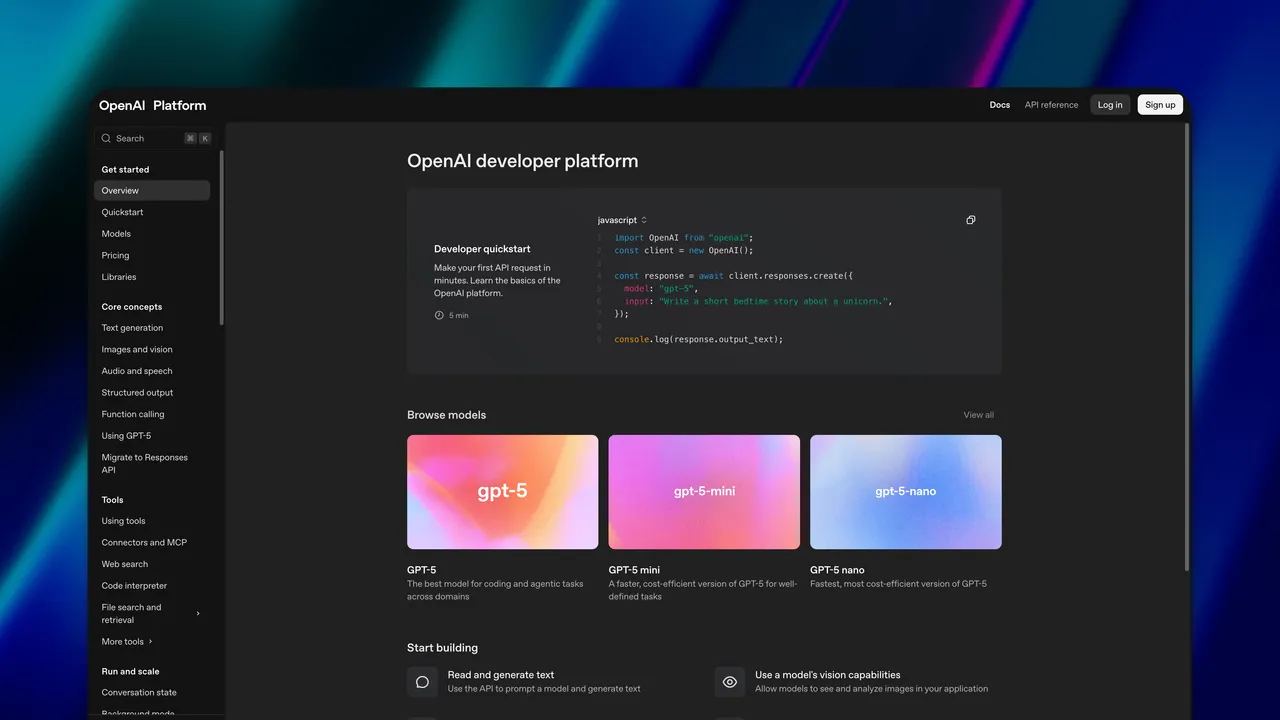Open Quickstart in the sidebar
This screenshot has width=1280, height=720.
(122, 212)
